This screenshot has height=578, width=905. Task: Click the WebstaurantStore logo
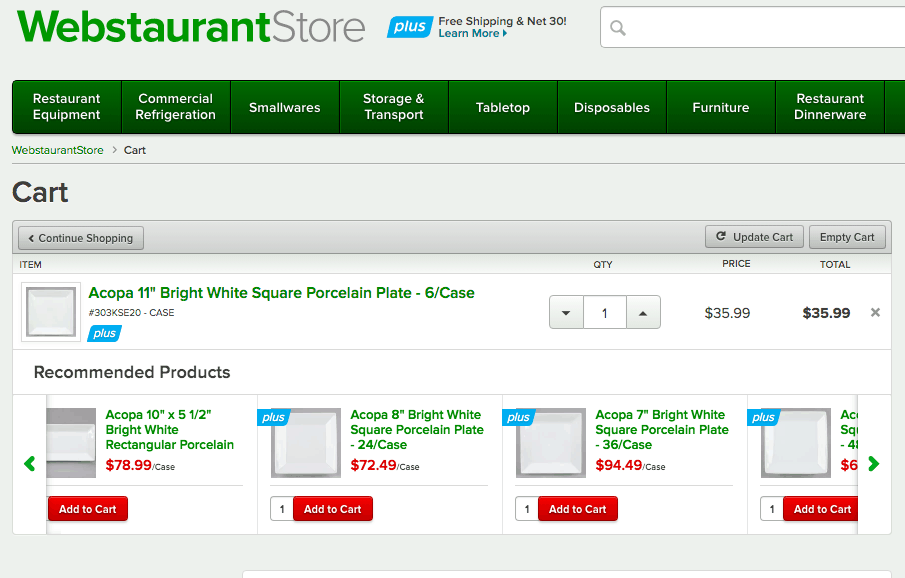tap(191, 27)
